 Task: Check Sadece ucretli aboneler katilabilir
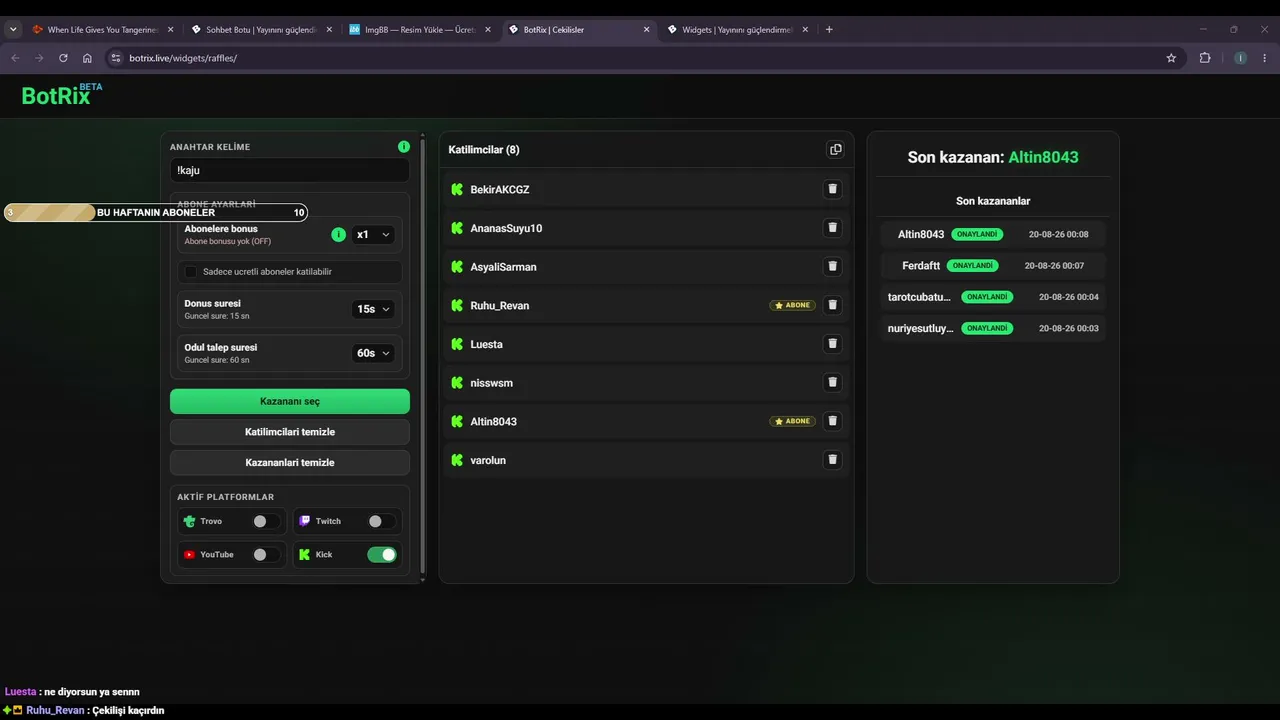(191, 271)
